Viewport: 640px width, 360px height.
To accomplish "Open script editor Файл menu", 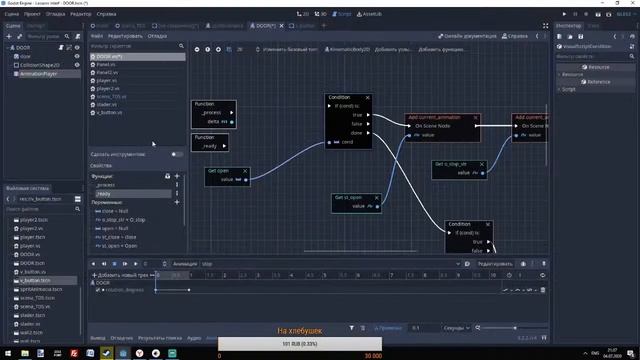I will pos(97,36).
